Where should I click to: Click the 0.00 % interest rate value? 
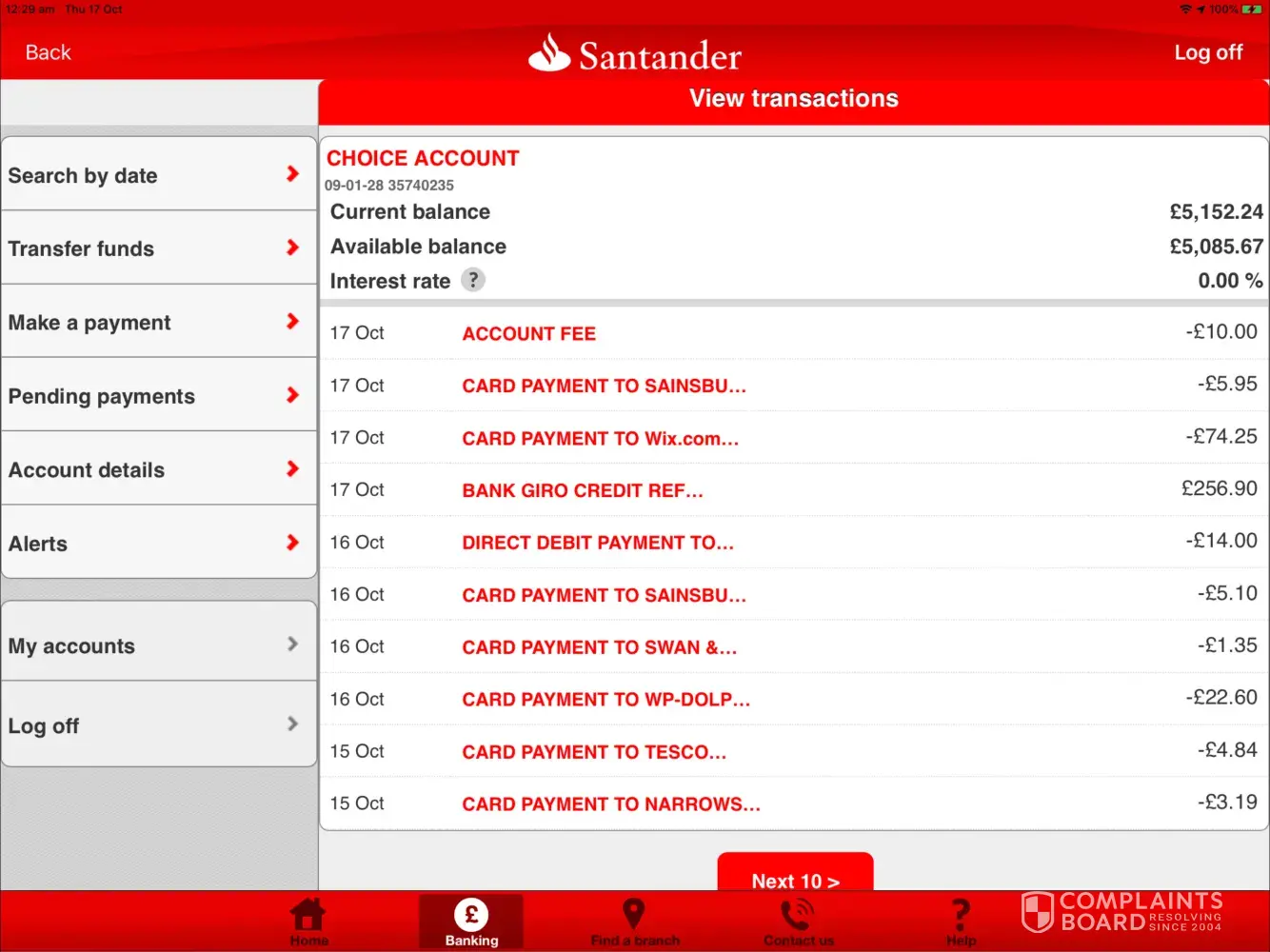pos(1230,280)
